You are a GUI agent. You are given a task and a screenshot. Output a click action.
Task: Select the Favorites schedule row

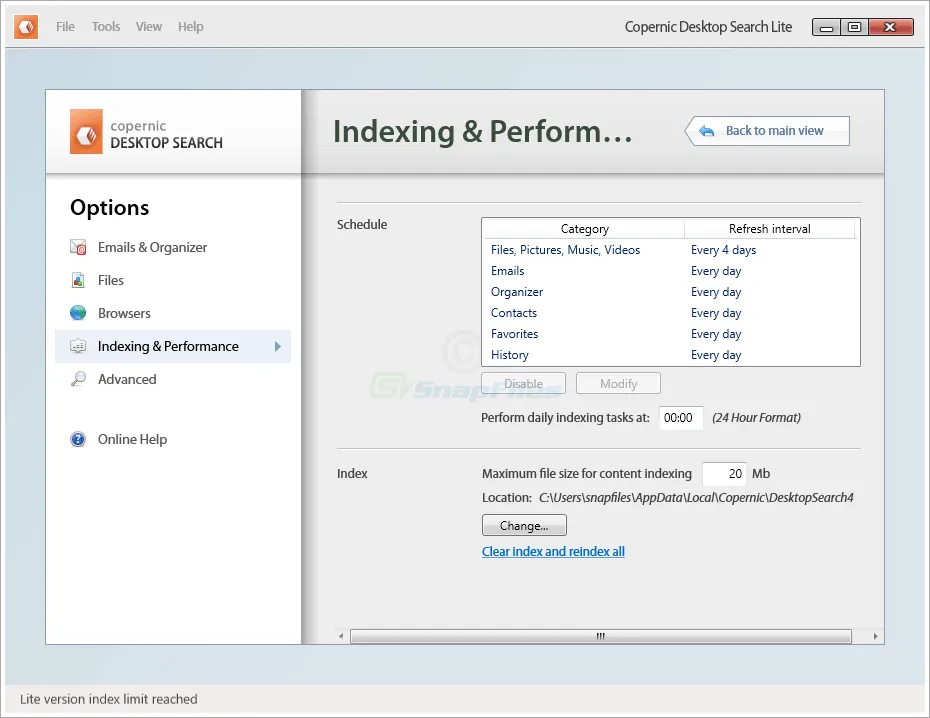click(x=671, y=334)
